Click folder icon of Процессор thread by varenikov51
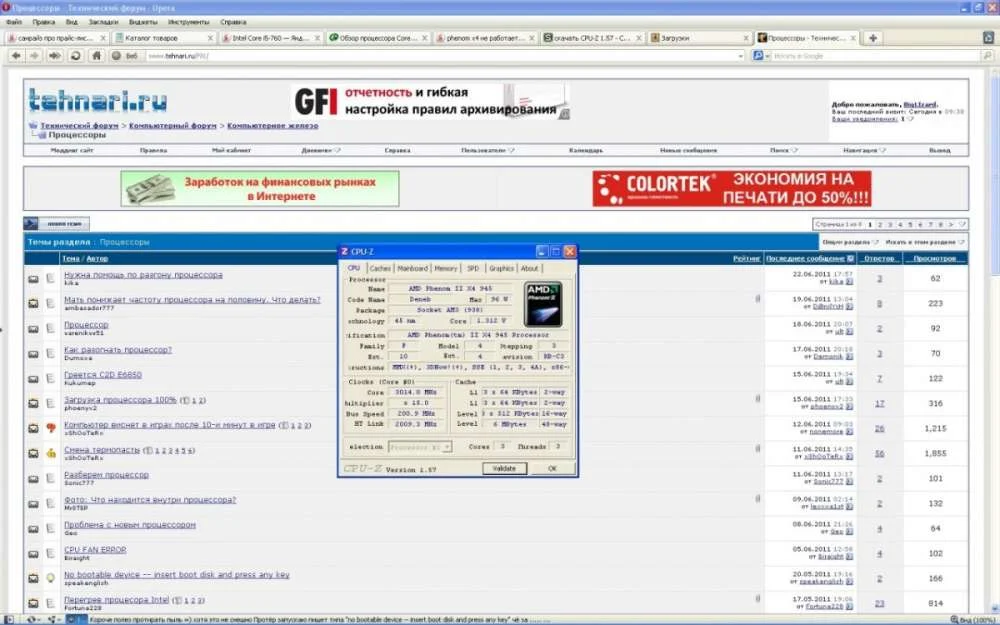 click(x=33, y=328)
